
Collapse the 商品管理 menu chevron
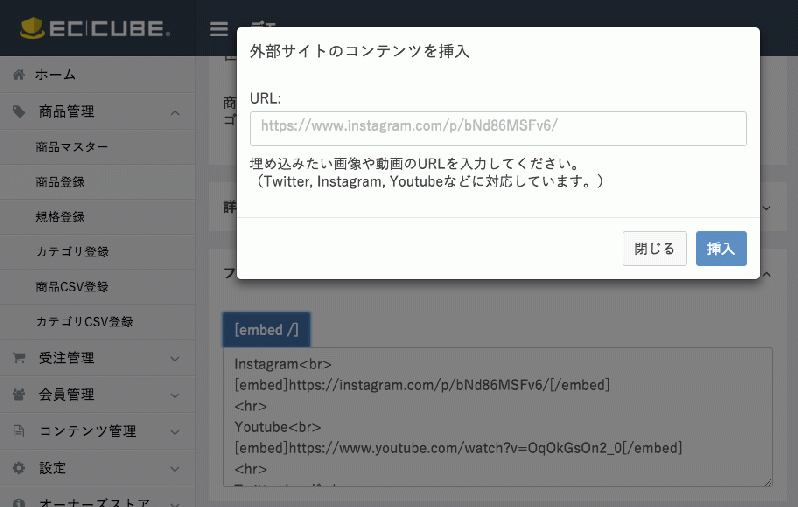[175, 112]
